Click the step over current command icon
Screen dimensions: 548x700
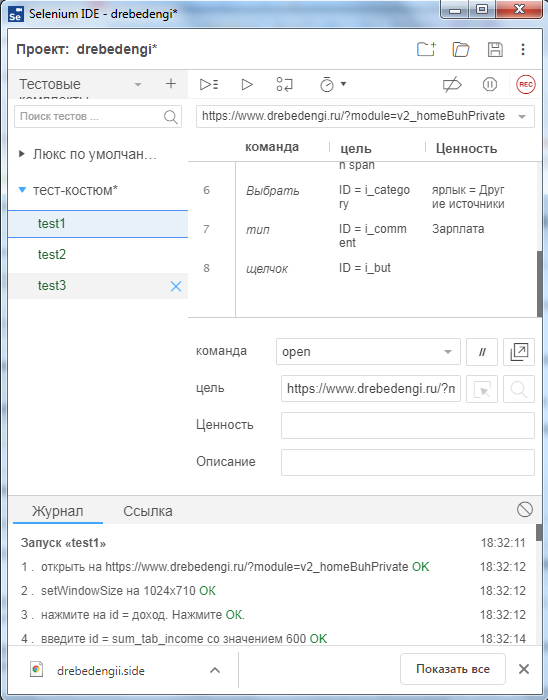coord(284,84)
